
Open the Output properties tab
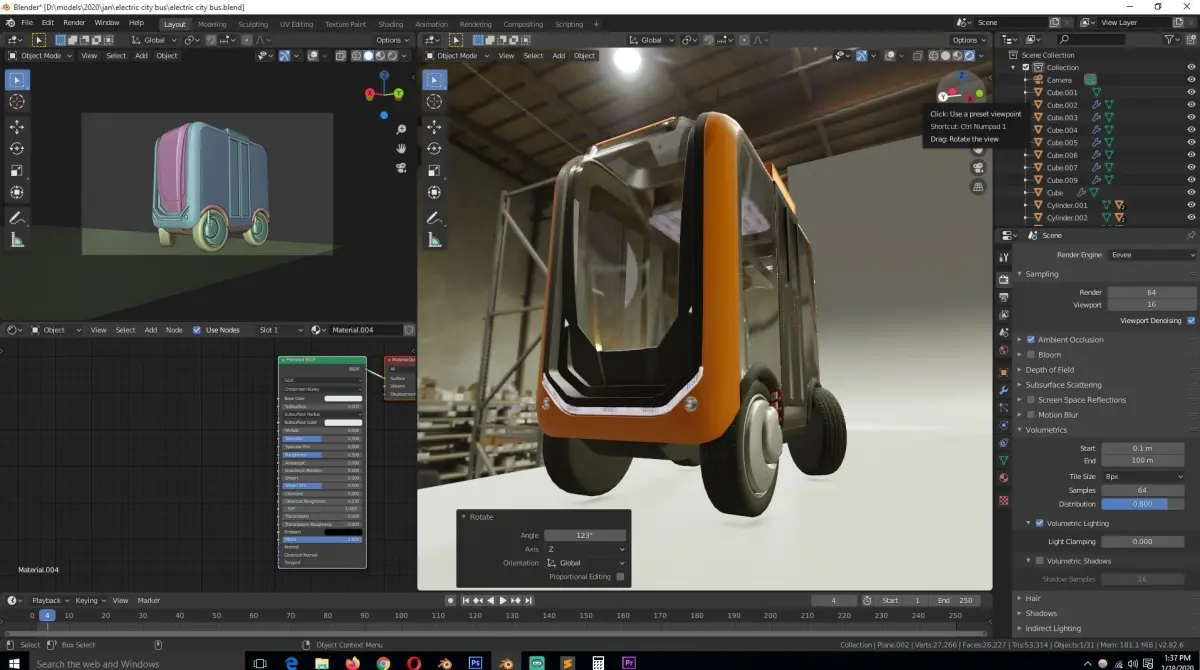coord(1003,297)
